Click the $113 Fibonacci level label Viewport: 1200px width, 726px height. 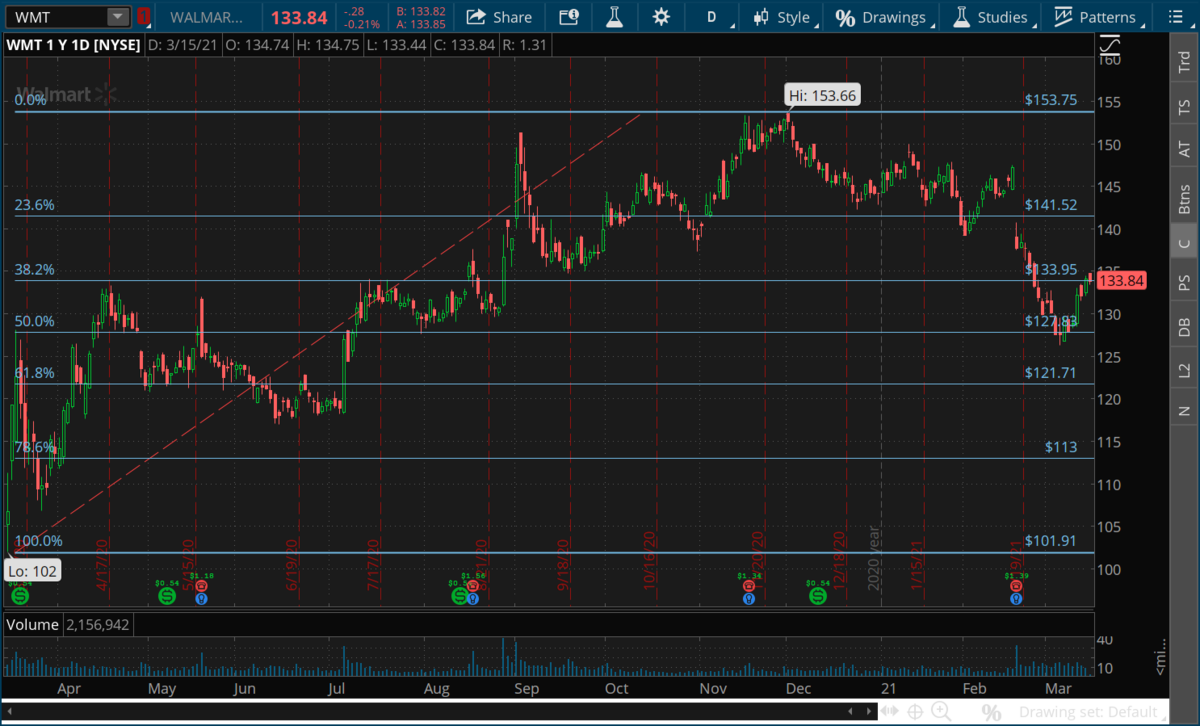[x=1061, y=447]
